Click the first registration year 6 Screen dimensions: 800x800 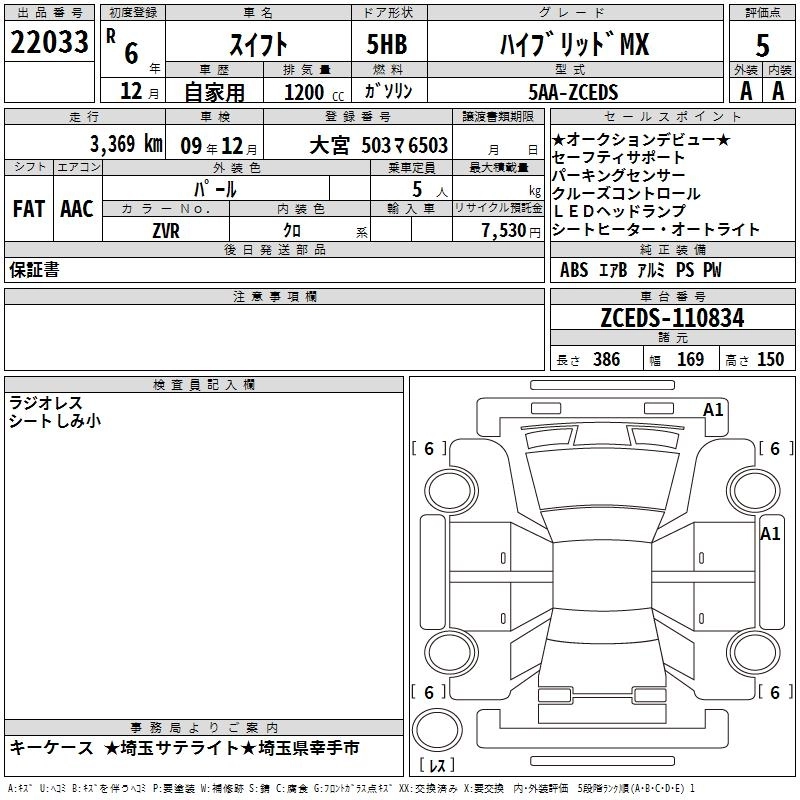click(131, 53)
